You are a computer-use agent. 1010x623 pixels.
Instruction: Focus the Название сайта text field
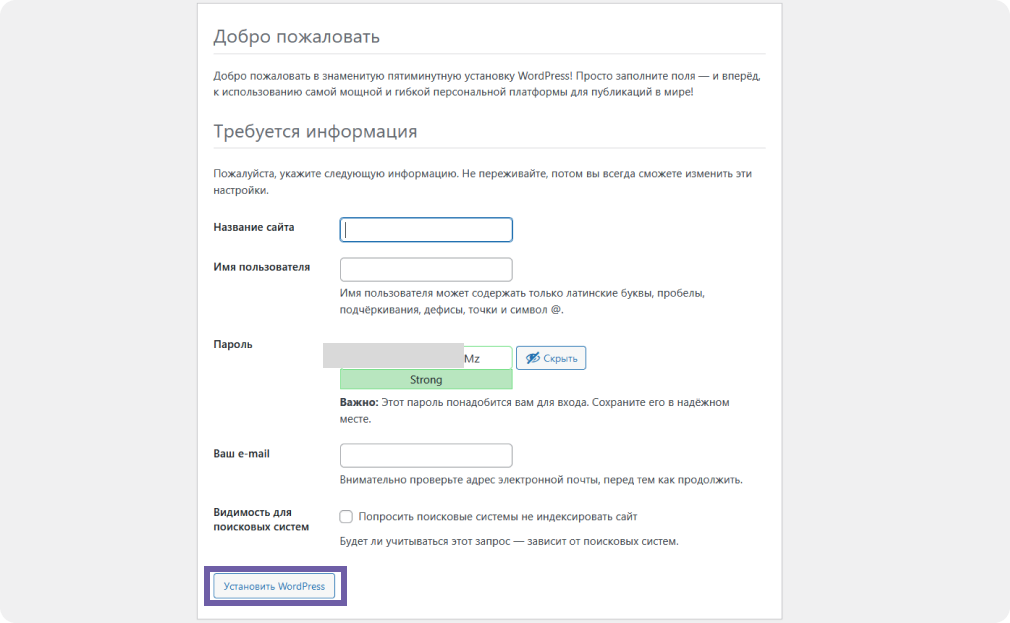coord(426,230)
